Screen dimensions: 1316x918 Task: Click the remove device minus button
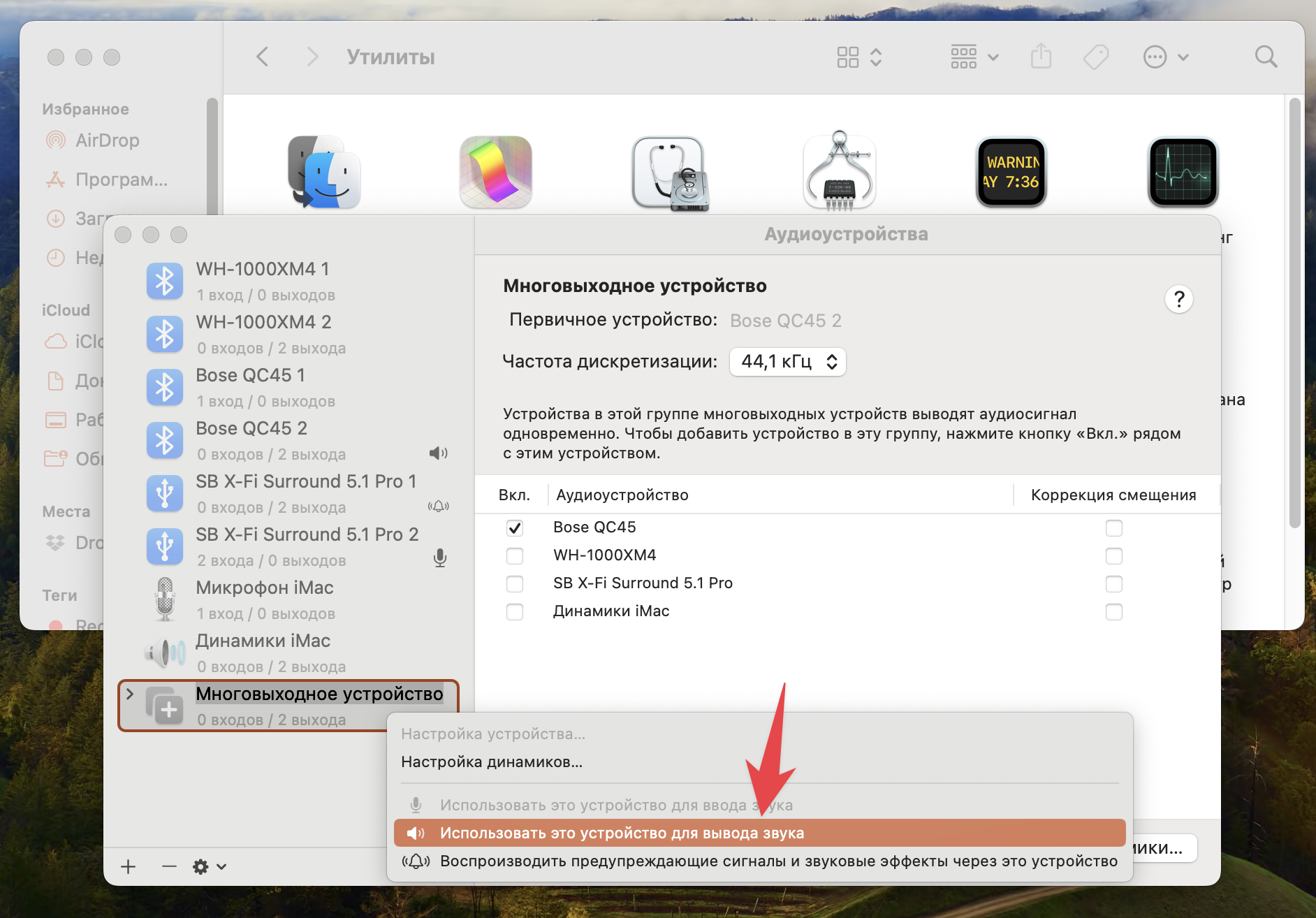point(169,867)
